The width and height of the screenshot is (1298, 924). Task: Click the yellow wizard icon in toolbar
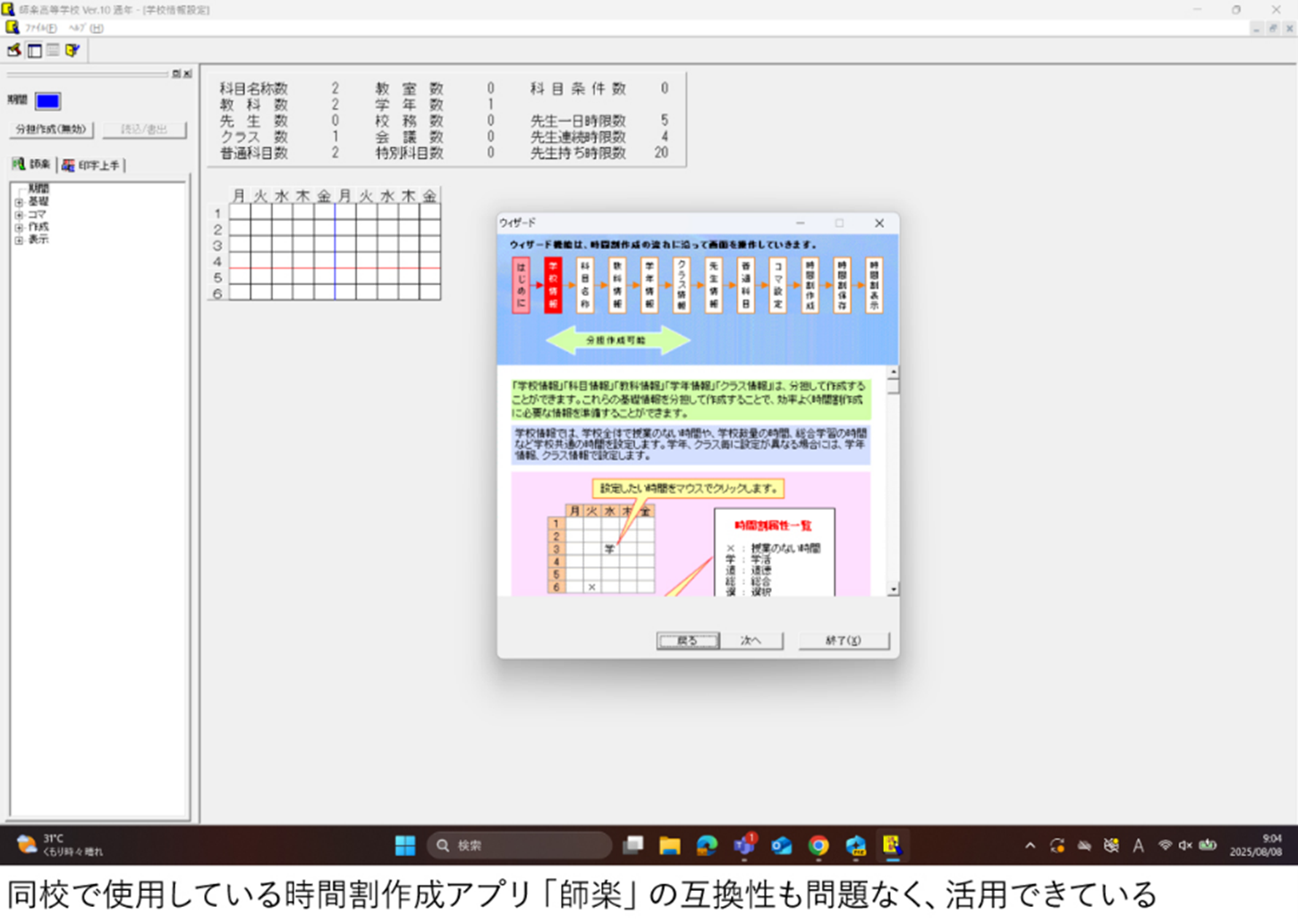(x=72, y=51)
